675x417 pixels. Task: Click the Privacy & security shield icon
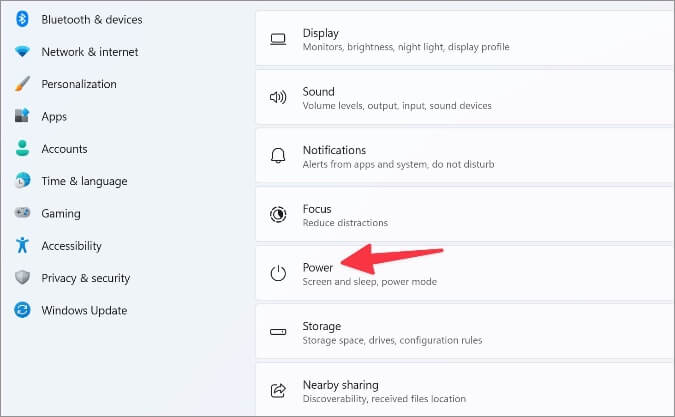22,278
